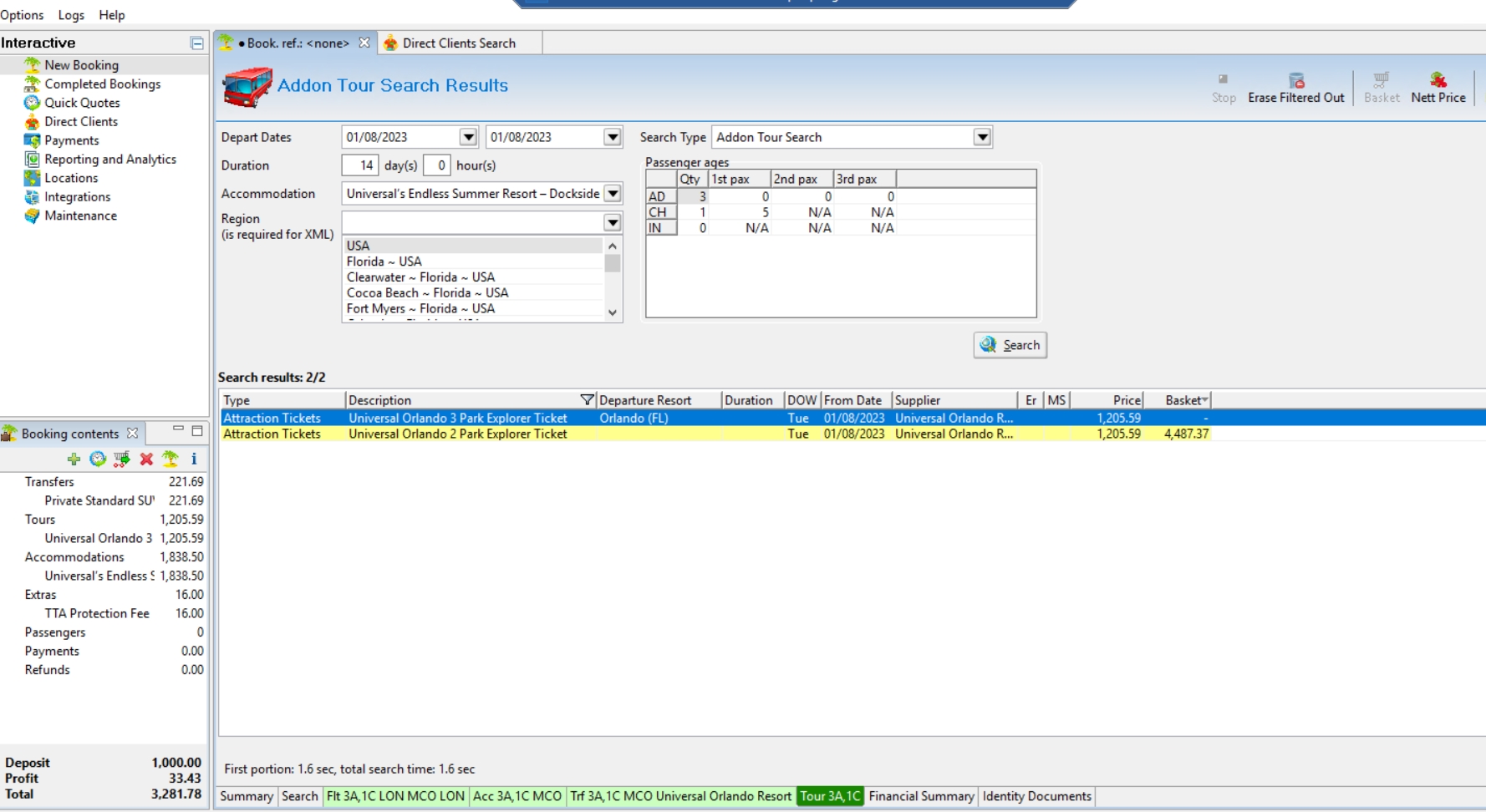Select Cocoa Beach ~ Florida ~ USA region
1486x812 pixels.
tap(472, 293)
